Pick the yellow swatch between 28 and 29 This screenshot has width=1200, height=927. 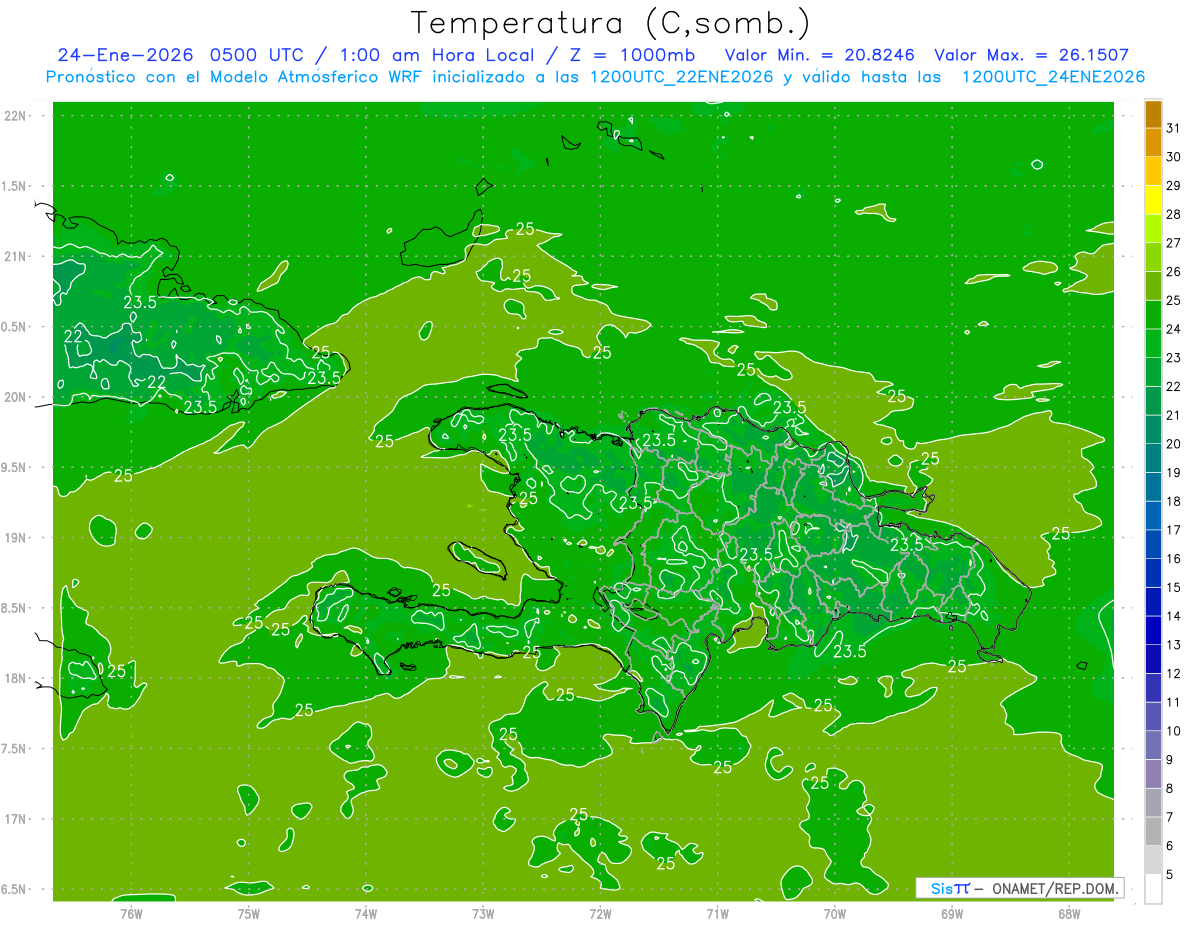1153,200
